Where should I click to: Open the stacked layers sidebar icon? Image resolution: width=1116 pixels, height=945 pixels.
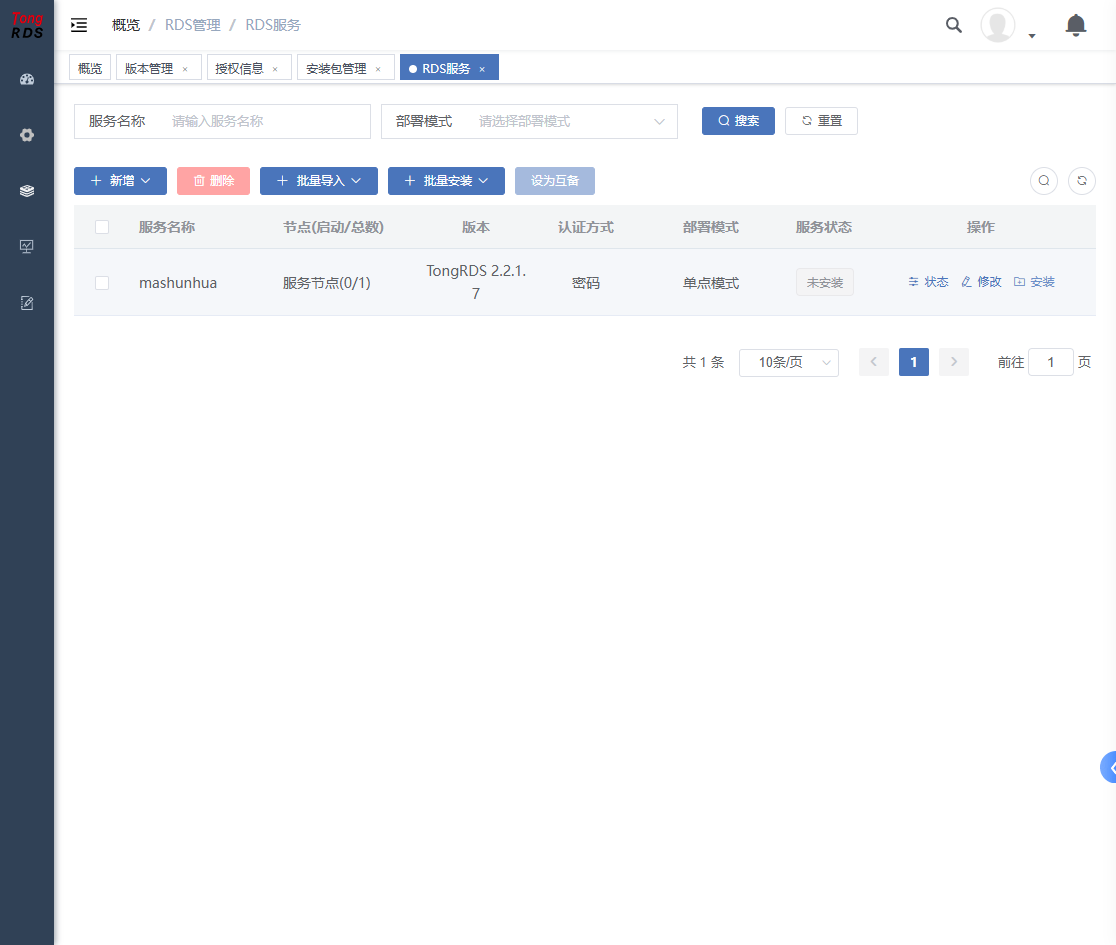coord(27,191)
